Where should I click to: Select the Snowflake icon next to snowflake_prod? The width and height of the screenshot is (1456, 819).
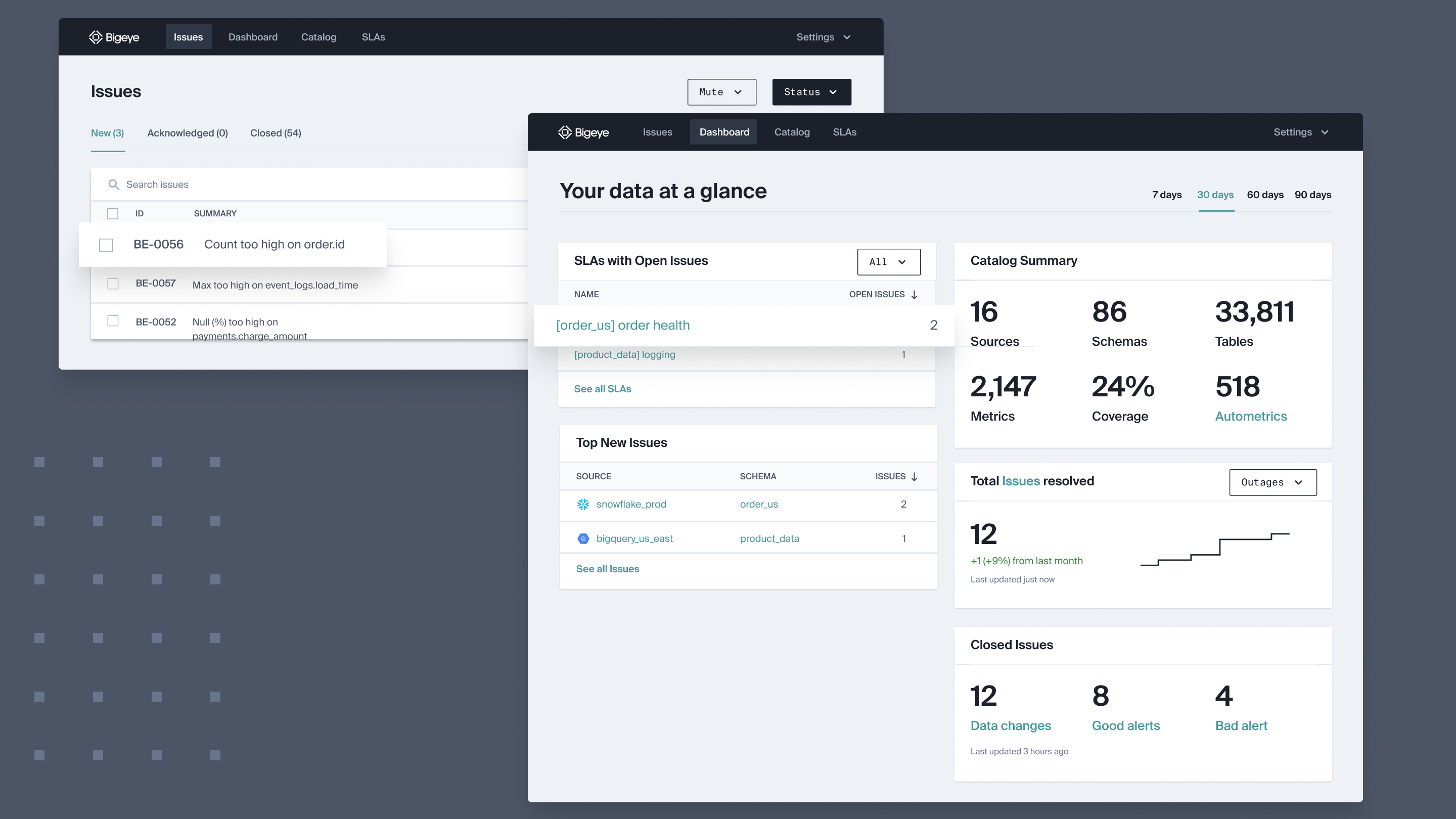coord(583,504)
